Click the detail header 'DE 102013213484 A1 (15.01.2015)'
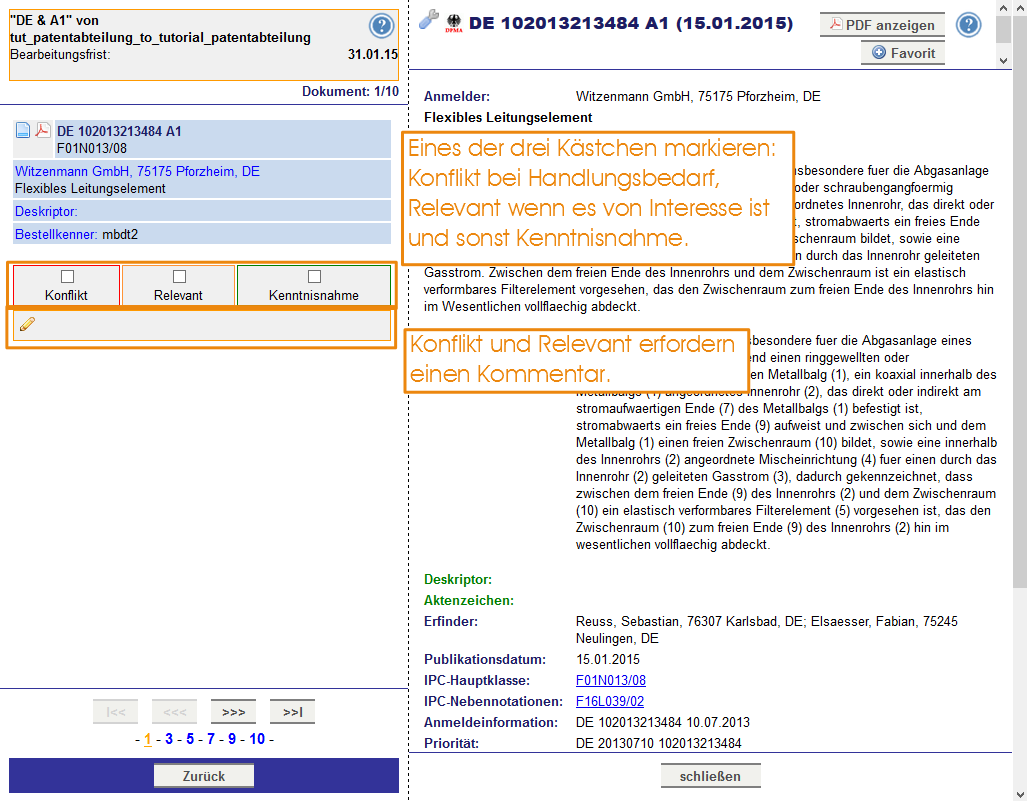The image size is (1027, 801). [x=631, y=24]
